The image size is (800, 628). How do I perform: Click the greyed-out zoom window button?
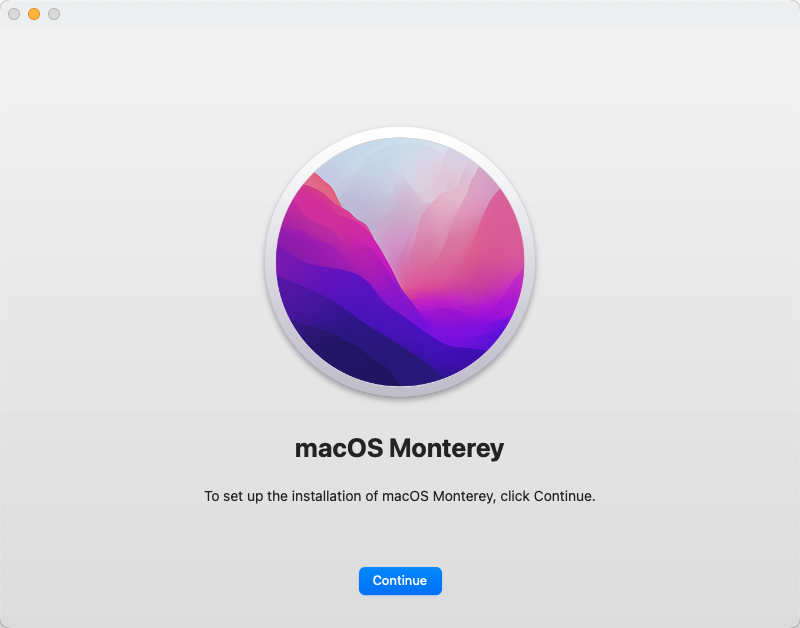tap(54, 14)
